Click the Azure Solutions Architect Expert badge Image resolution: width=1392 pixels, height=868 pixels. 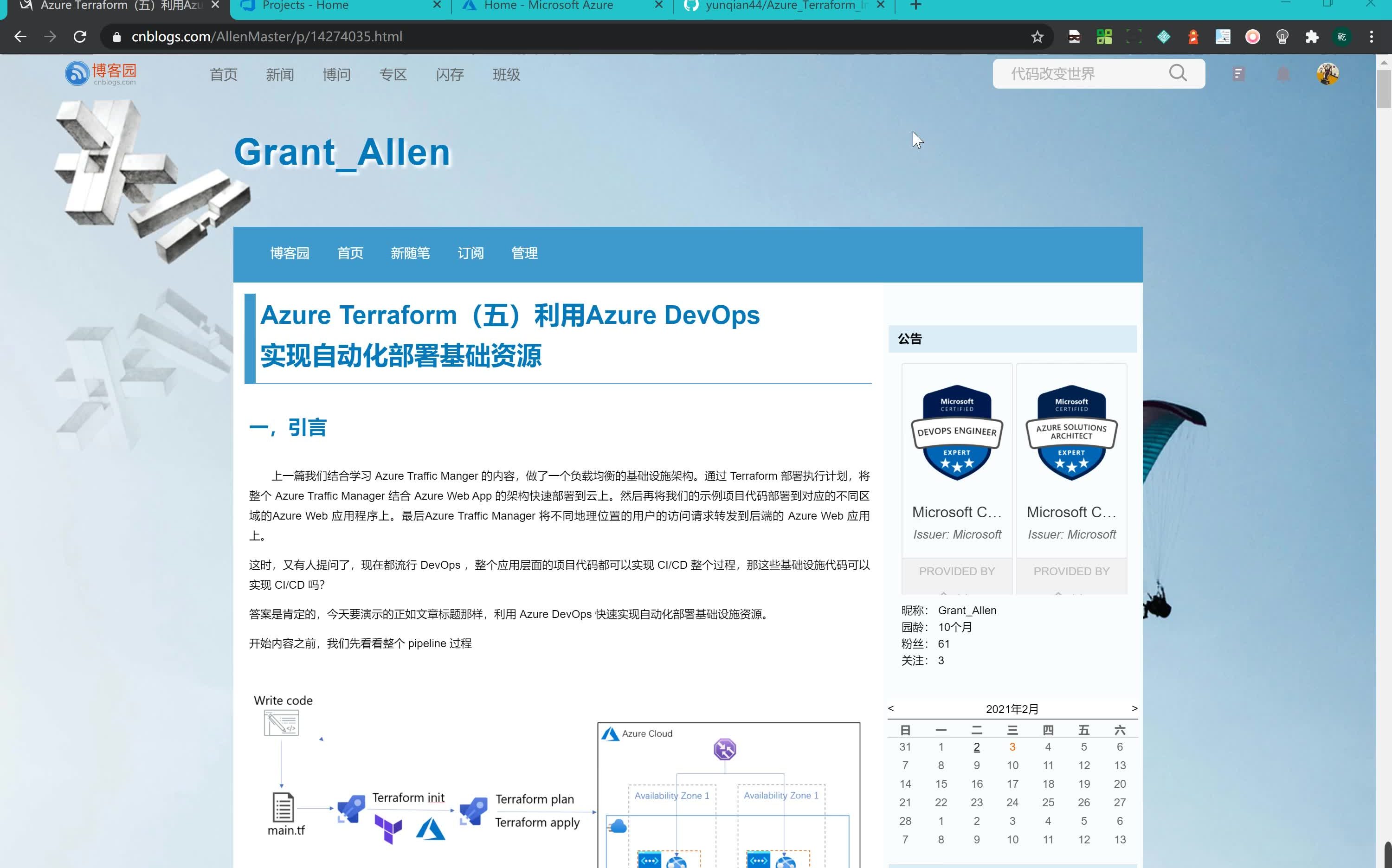[x=1071, y=432]
